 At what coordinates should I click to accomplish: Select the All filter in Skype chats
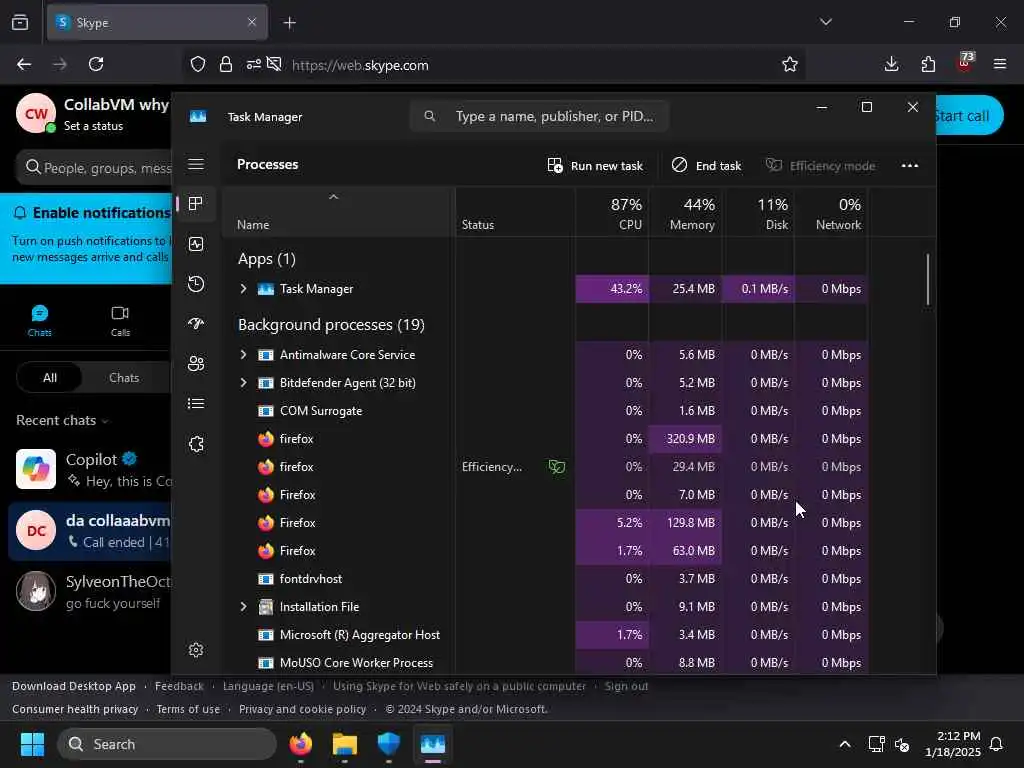(50, 377)
